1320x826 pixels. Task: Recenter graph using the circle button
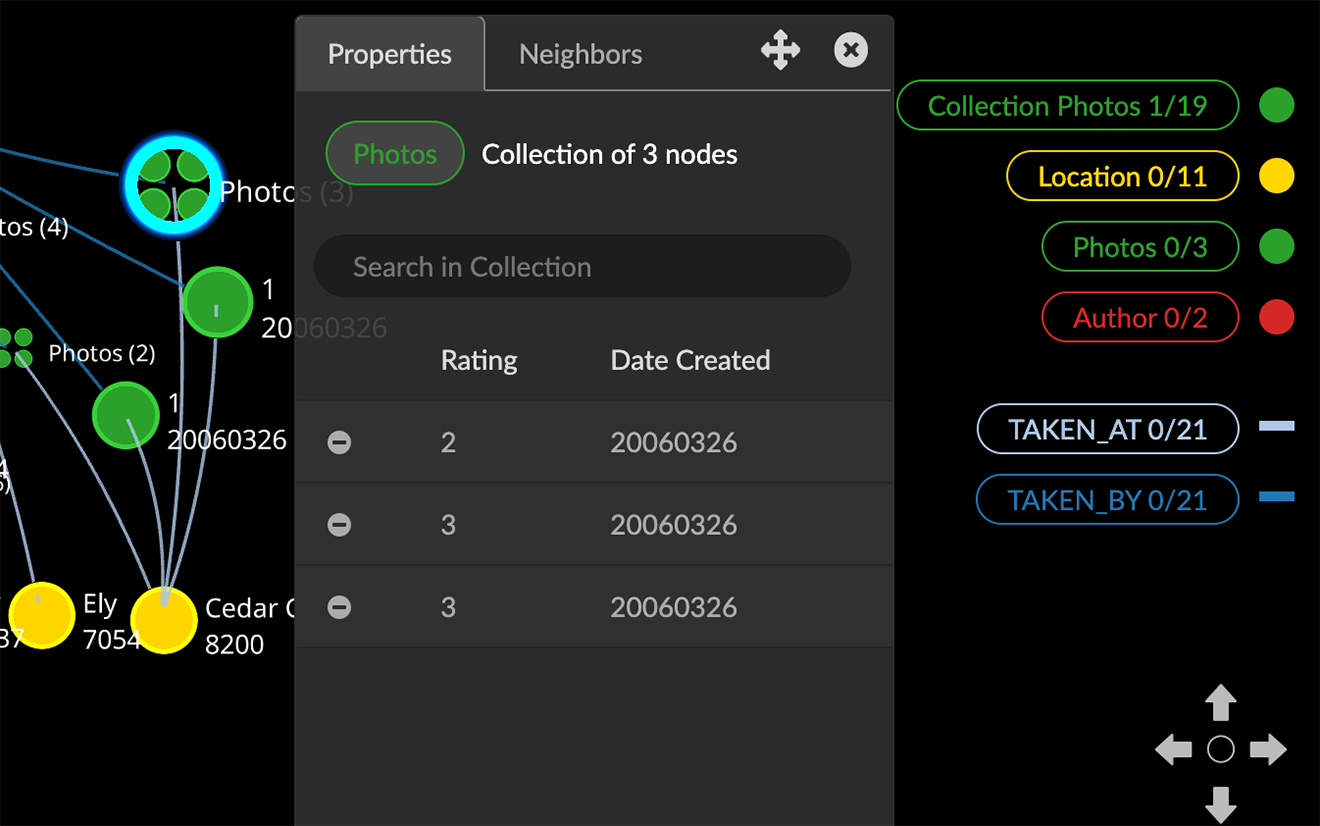(x=1220, y=749)
